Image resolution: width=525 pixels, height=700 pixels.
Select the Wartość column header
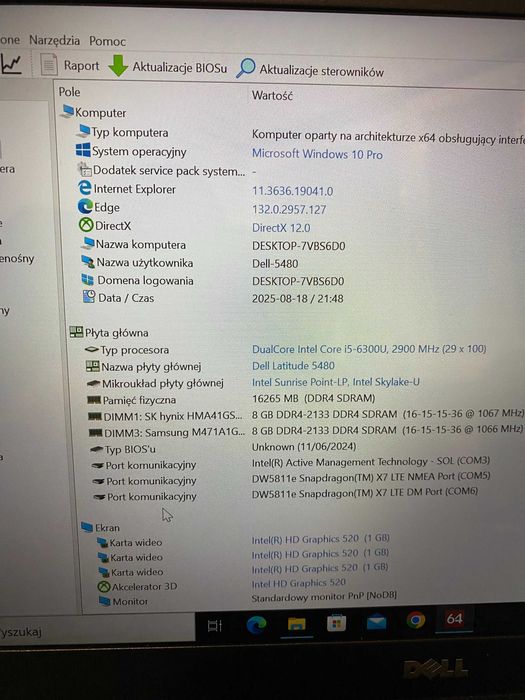pyautogui.click(x=272, y=95)
